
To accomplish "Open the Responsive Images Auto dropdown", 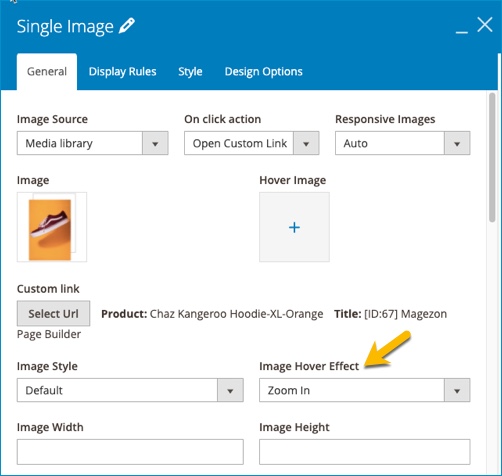I will (x=457, y=144).
